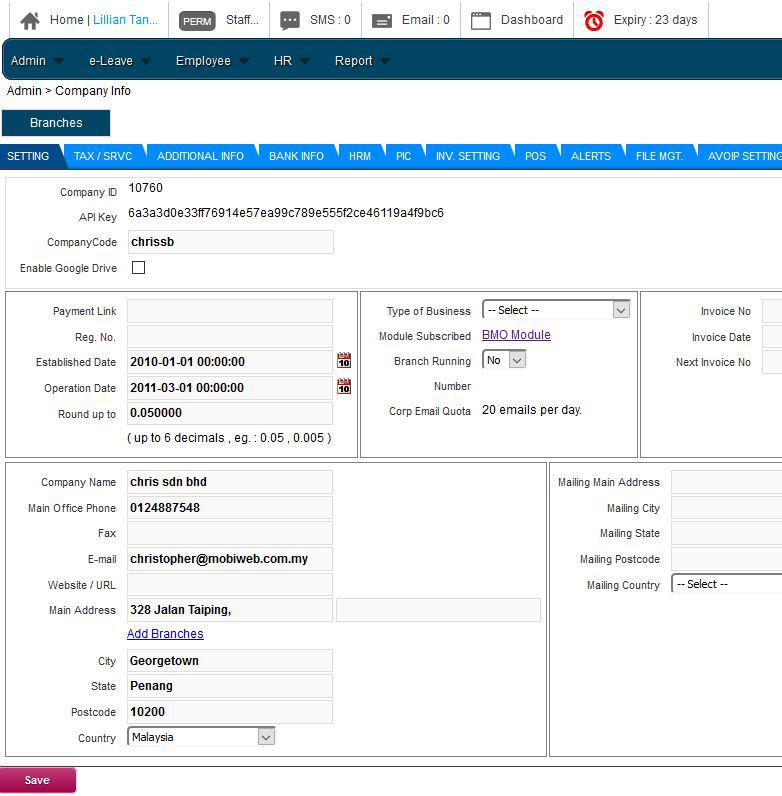Click the Staff... header item
782x796 pixels.
point(242,20)
